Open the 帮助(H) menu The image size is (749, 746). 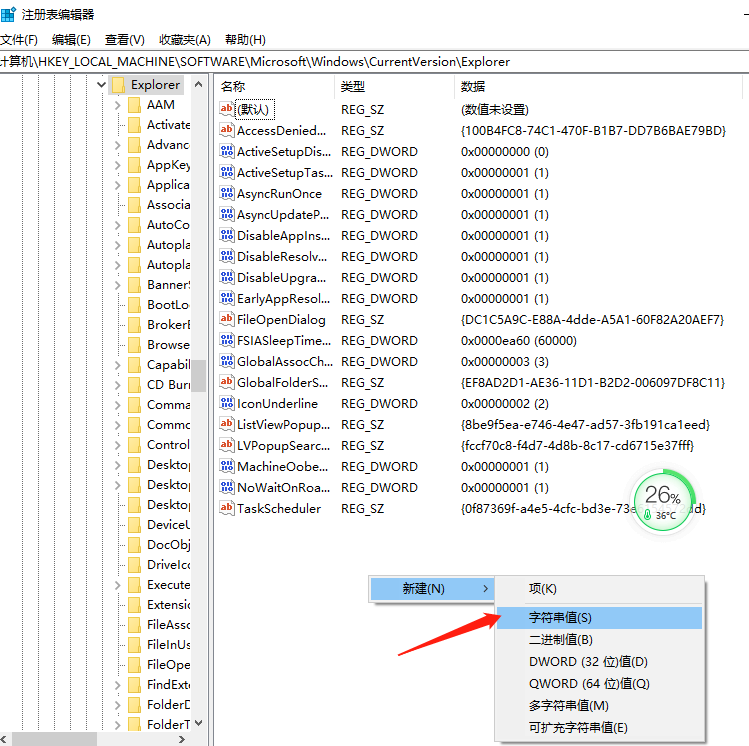click(245, 40)
